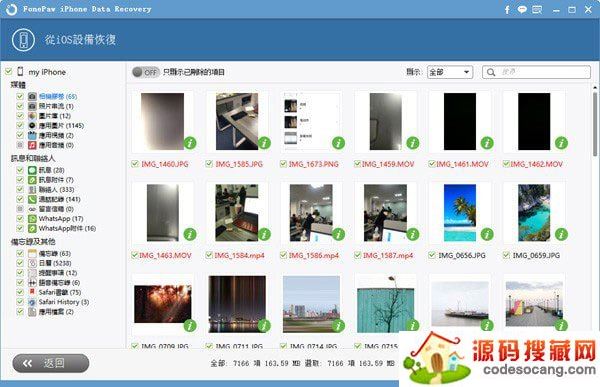This screenshot has height=387, width=600.
Task: Uncheck the checkbox for IMG_1460.JPG
Action: click(x=135, y=164)
